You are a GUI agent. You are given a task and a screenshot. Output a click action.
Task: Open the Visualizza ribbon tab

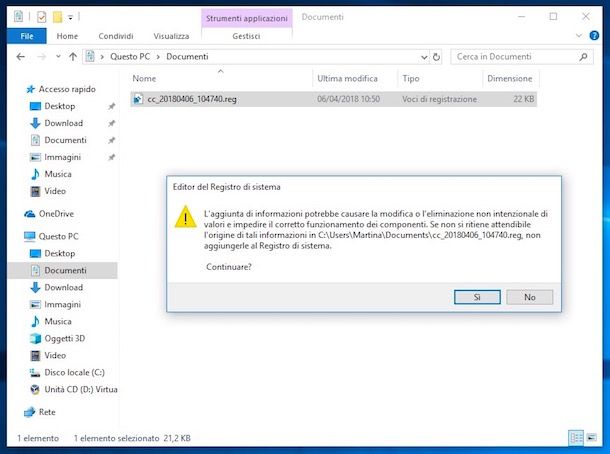pos(171,36)
